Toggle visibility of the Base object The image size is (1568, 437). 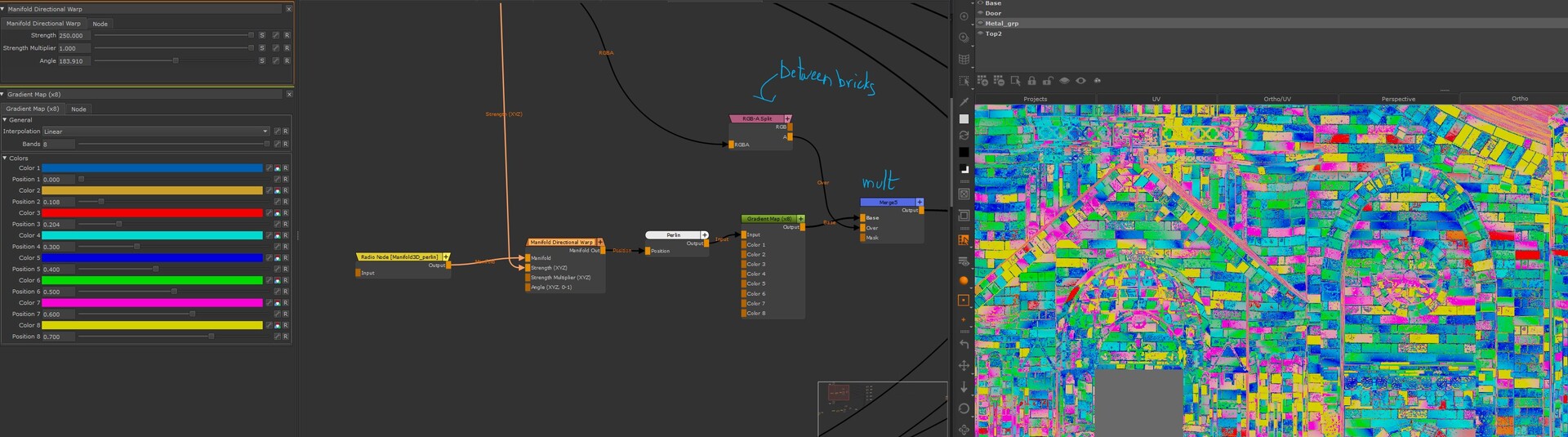click(x=980, y=3)
